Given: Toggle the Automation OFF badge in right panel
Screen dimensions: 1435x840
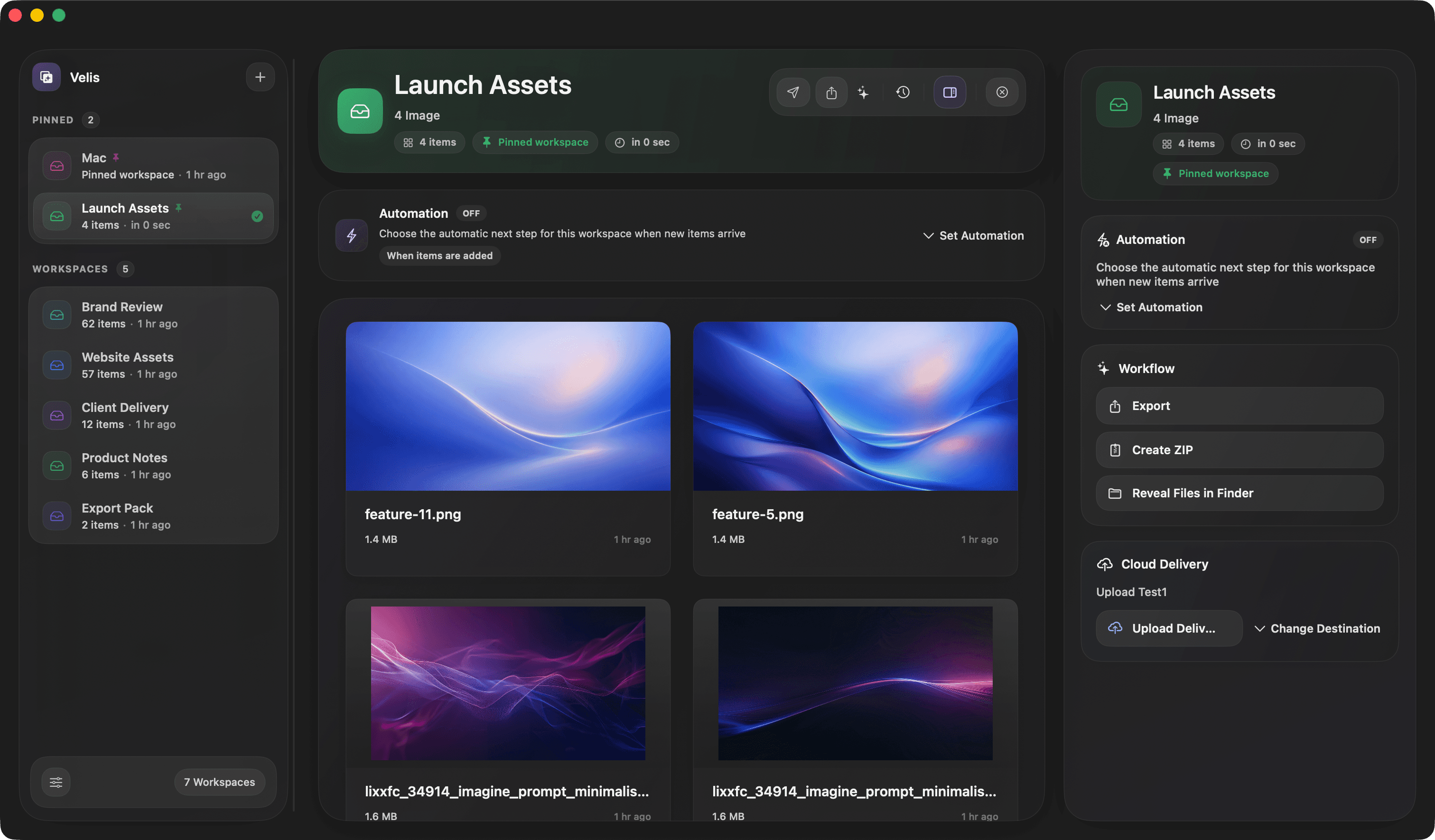Looking at the screenshot, I should [1367, 240].
